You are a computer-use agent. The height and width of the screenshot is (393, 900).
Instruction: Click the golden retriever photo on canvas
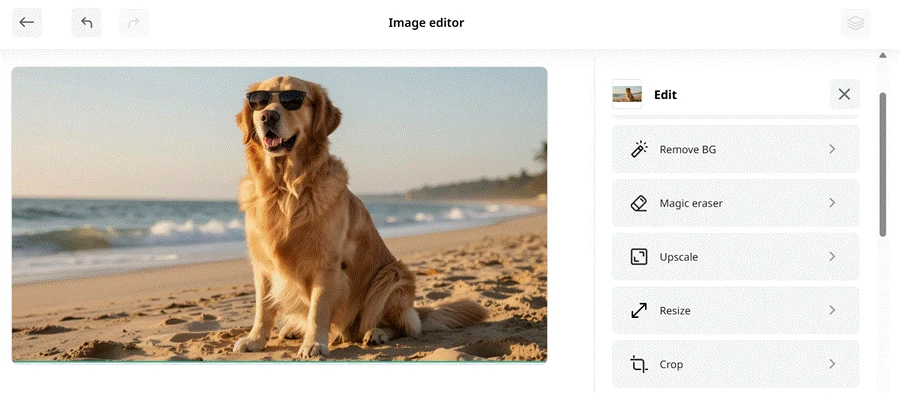click(280, 215)
